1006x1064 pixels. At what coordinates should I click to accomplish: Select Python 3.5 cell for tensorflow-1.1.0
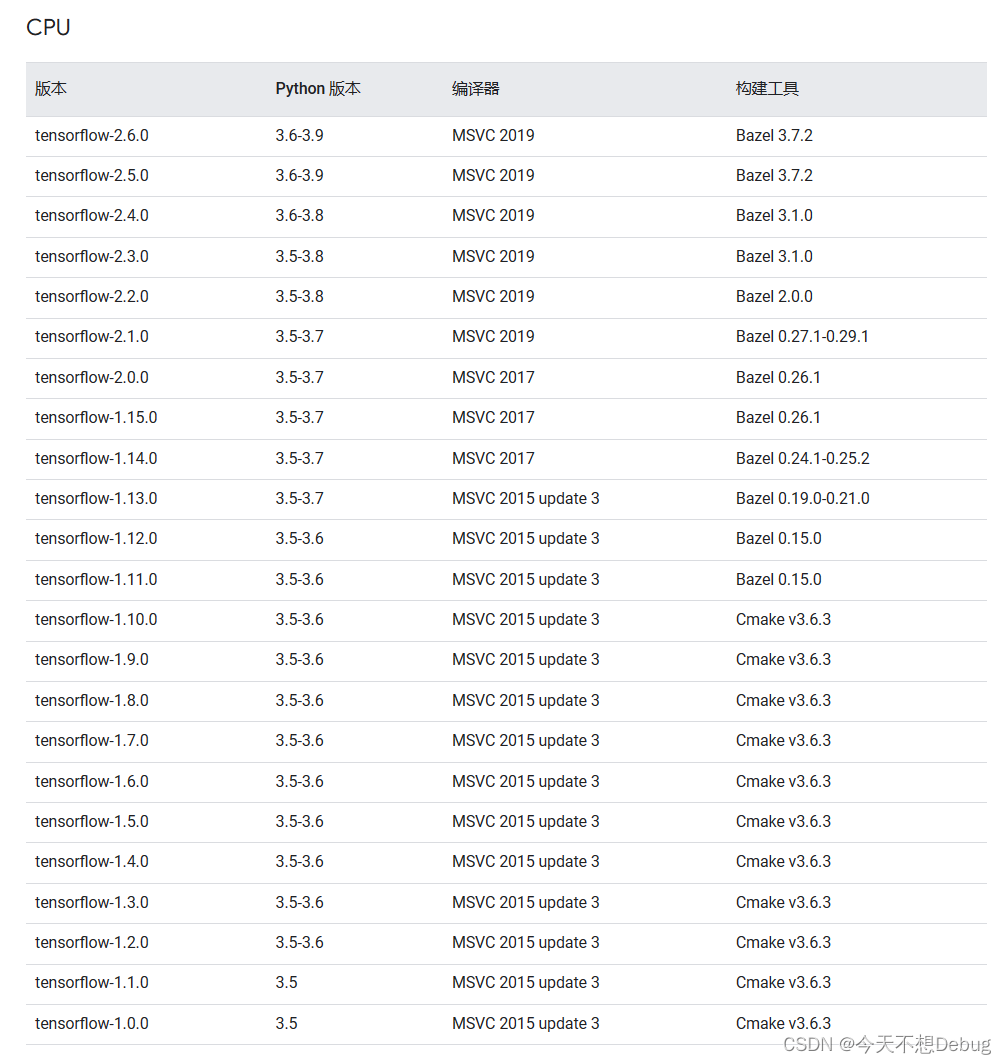(286, 983)
